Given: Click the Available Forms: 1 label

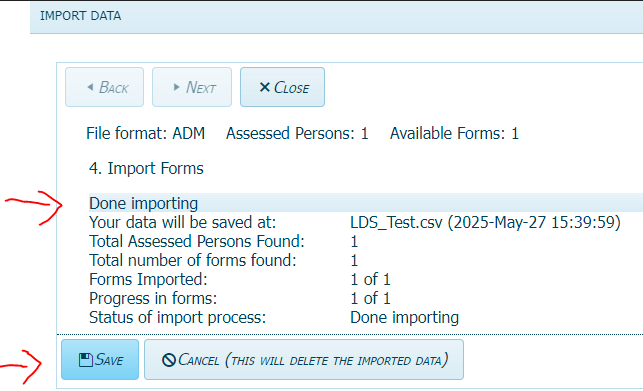Looking at the screenshot, I should tap(454, 133).
